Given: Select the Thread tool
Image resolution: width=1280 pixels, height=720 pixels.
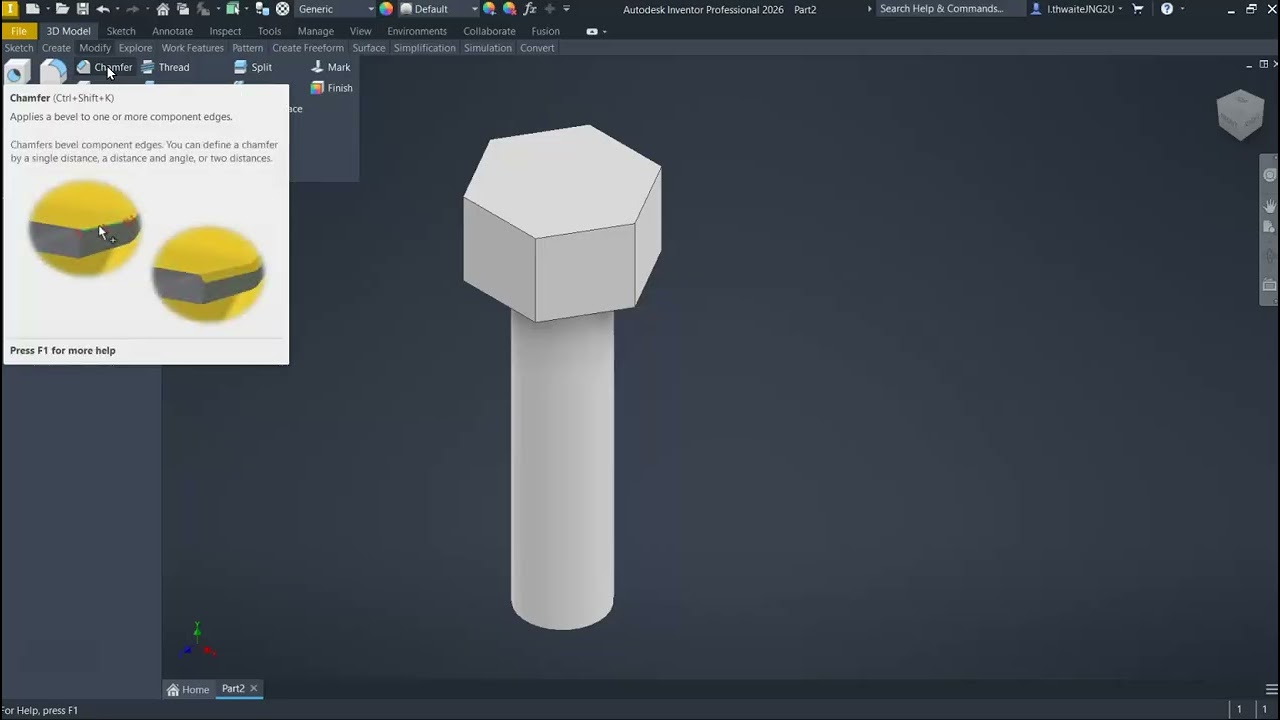Looking at the screenshot, I should click(165, 67).
